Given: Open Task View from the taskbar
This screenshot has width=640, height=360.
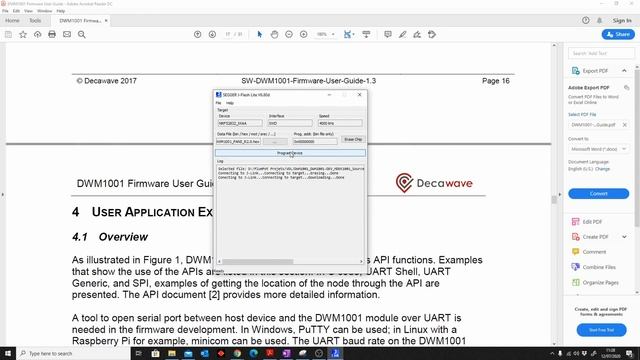Looking at the screenshot, I should click(x=139, y=353).
